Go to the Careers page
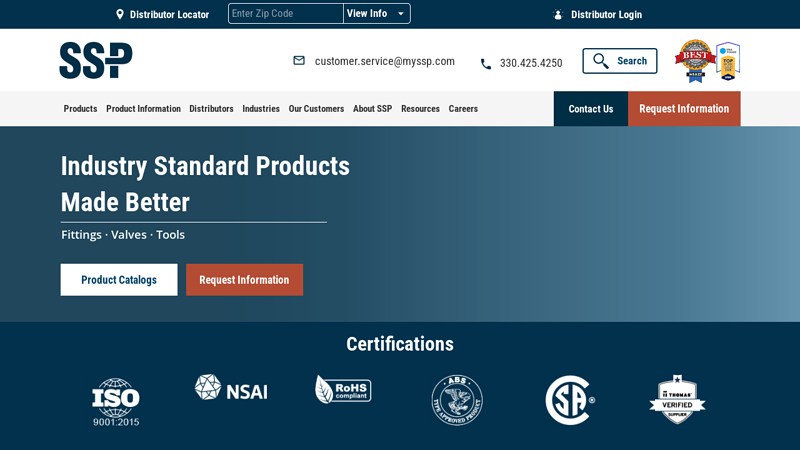800x450 pixels. 463,109
